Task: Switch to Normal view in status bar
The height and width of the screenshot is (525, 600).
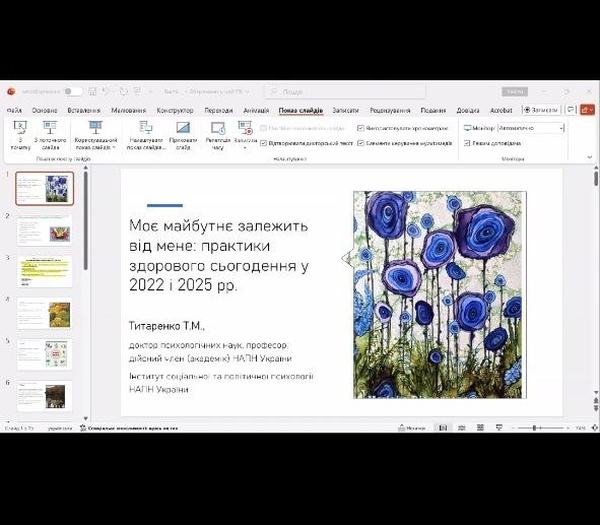Action: click(x=443, y=428)
